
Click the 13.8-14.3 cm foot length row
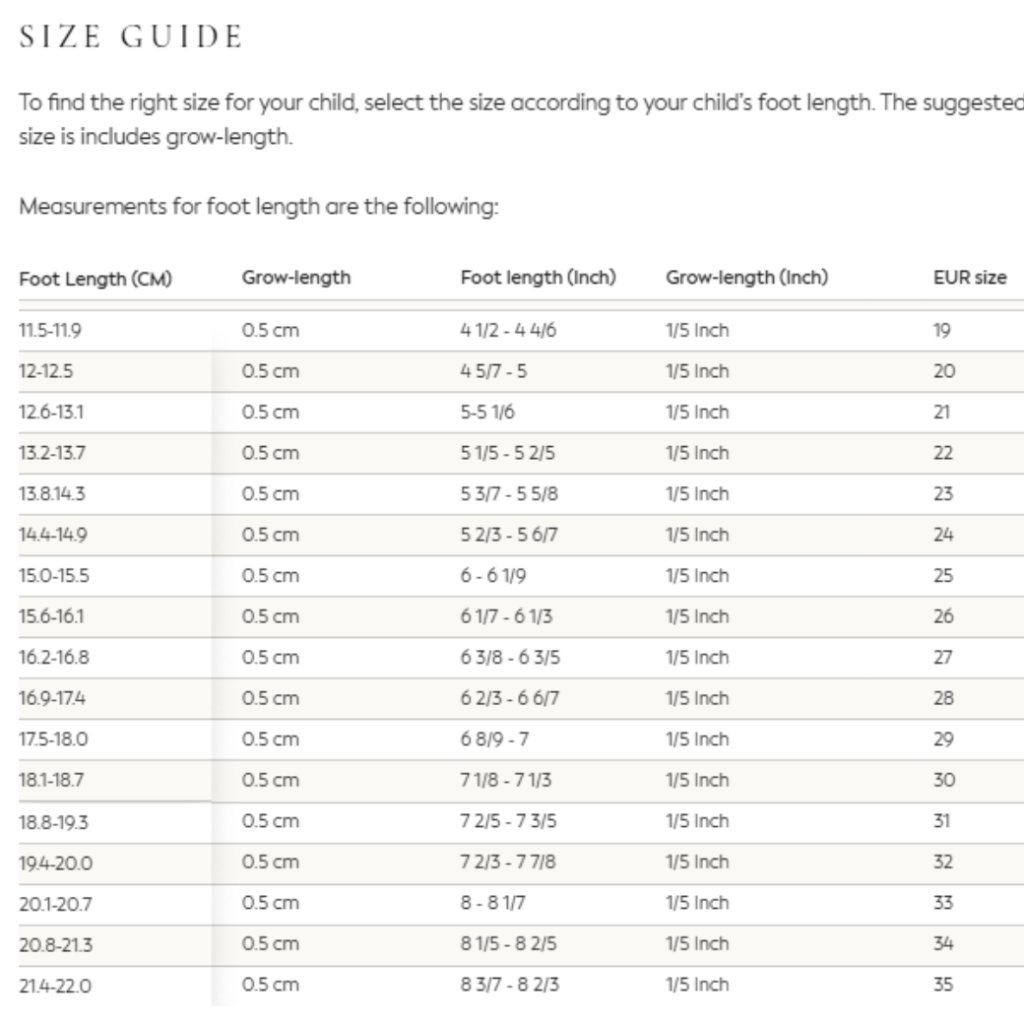[x=52, y=494]
